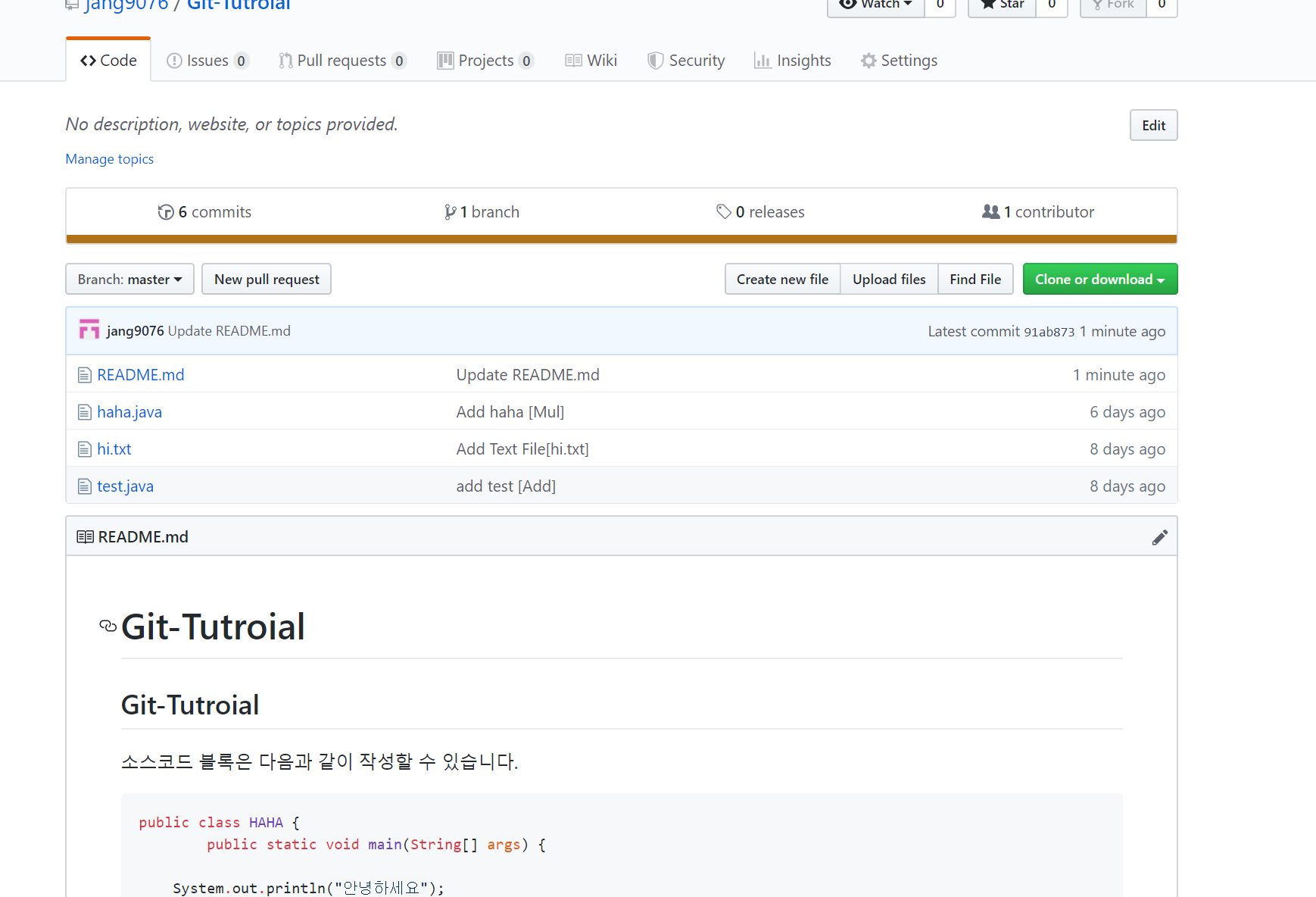Click the releases tag icon
The image size is (1316, 897).
(x=724, y=212)
